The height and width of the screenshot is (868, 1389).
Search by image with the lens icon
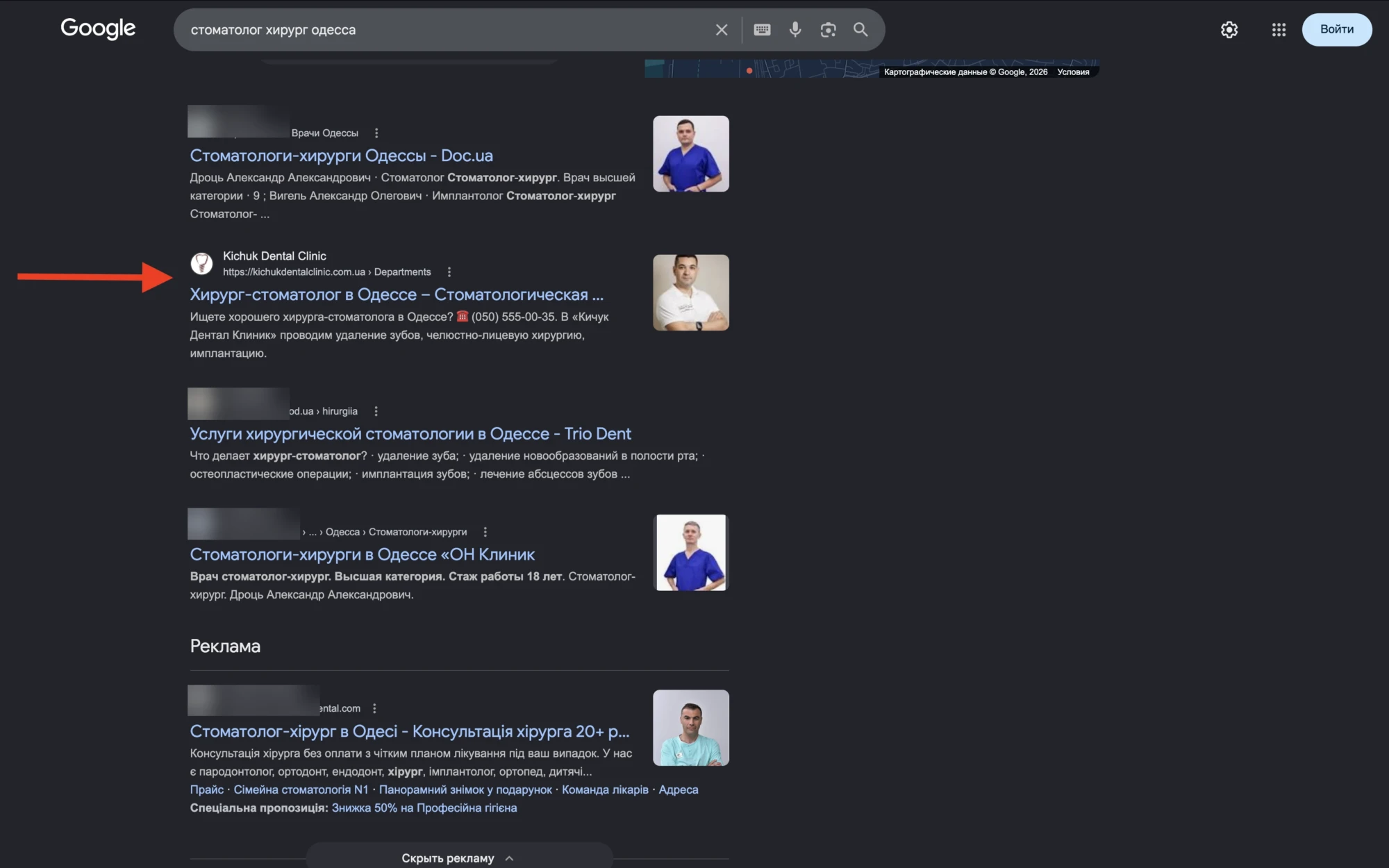[828, 30]
